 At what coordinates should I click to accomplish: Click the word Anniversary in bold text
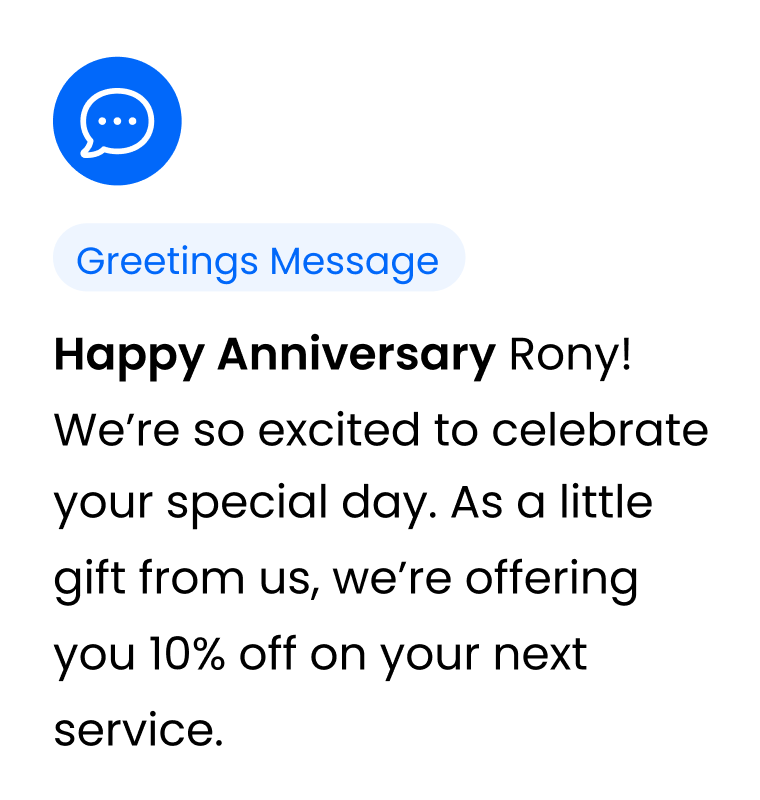[x=357, y=356]
